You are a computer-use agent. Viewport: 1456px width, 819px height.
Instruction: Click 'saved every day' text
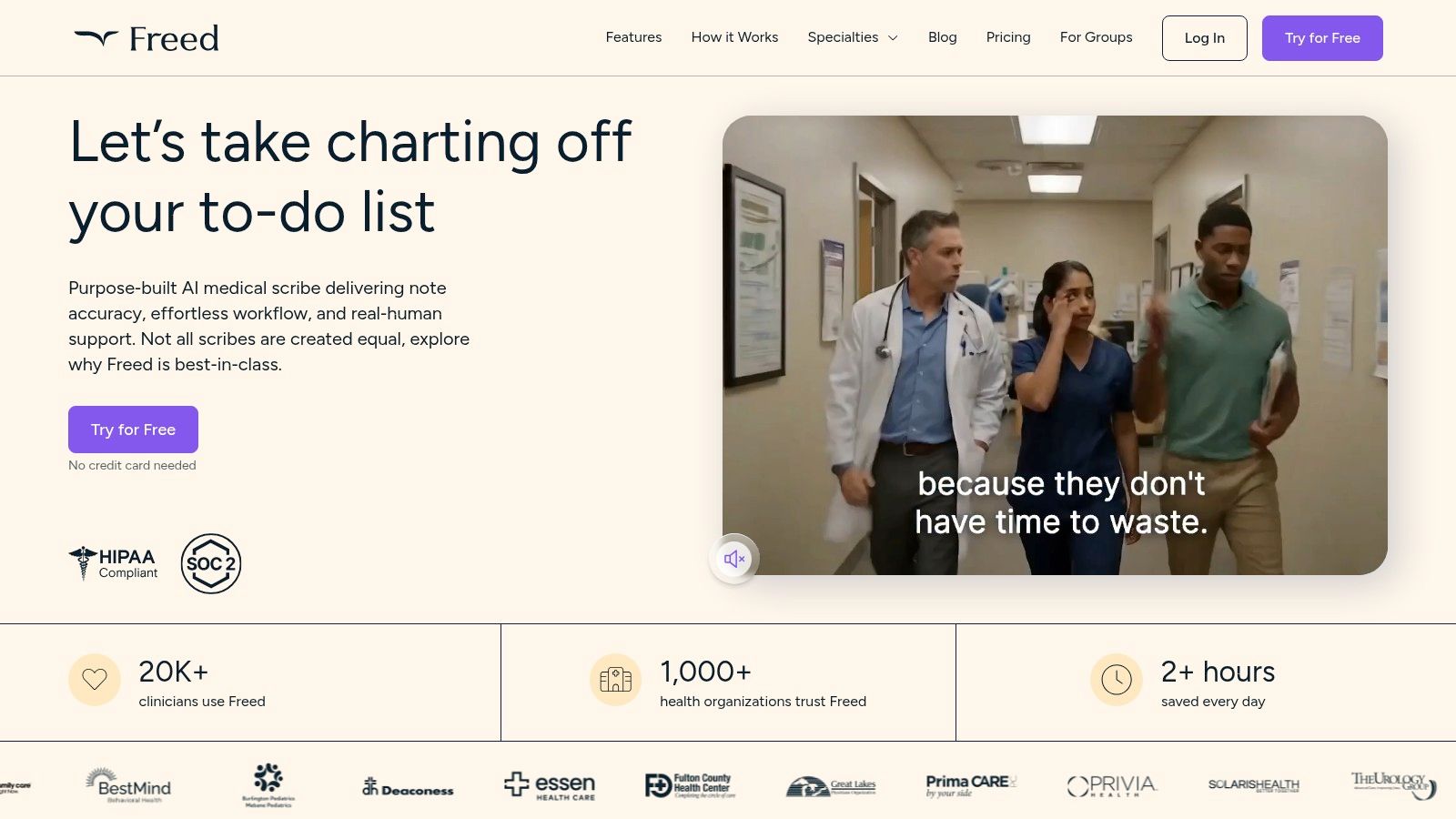[x=1213, y=702]
